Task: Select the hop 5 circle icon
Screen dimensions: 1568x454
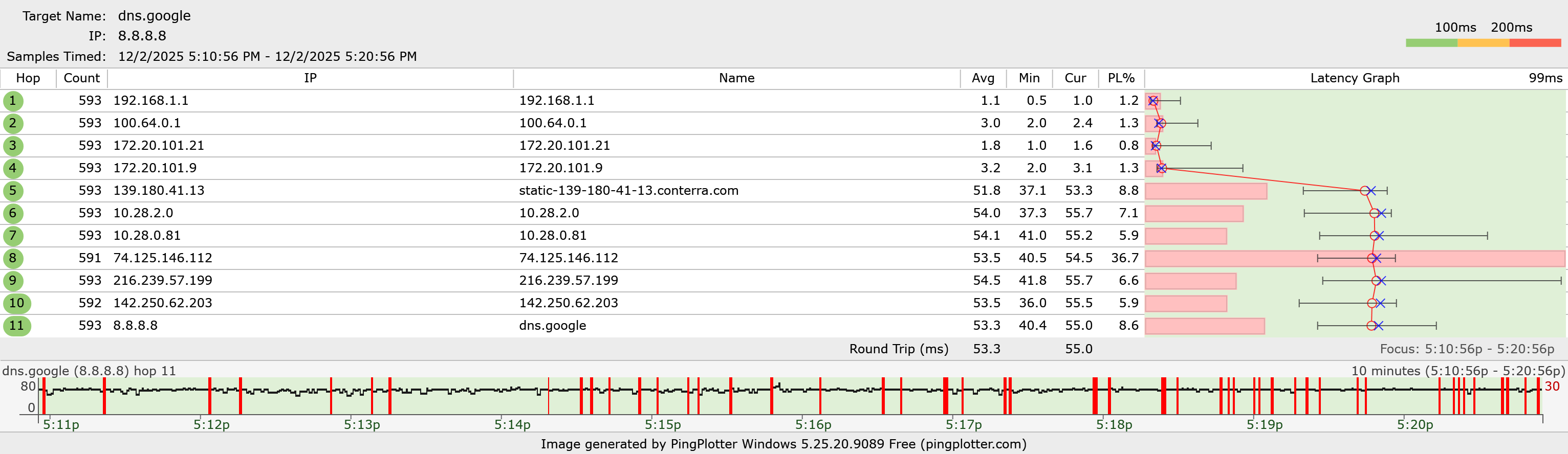Action: [13, 191]
